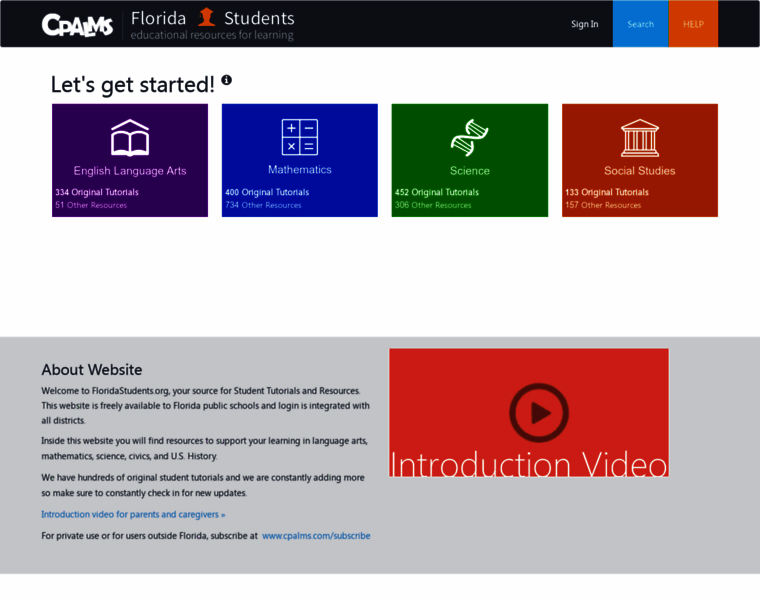
Task: Open the info icon beside Let's get started
Action: coord(226,80)
